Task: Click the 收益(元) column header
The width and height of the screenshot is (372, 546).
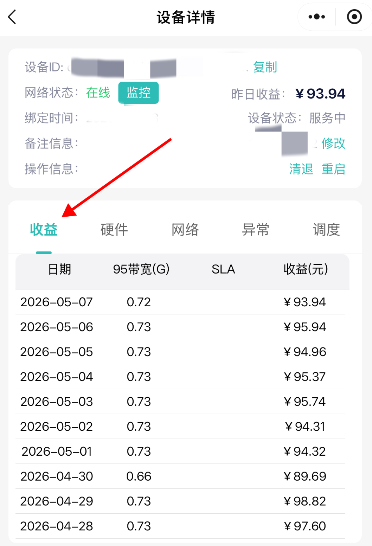Action: (x=305, y=269)
